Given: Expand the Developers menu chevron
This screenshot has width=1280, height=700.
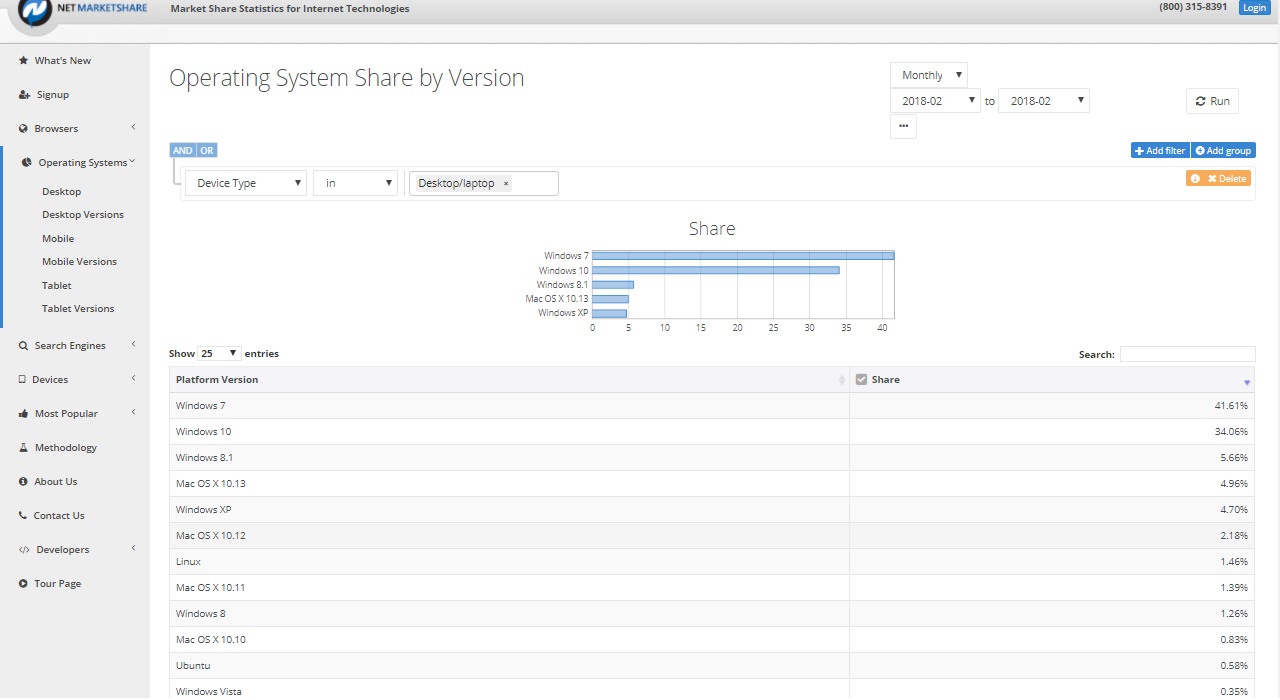Looking at the screenshot, I should point(133,549).
